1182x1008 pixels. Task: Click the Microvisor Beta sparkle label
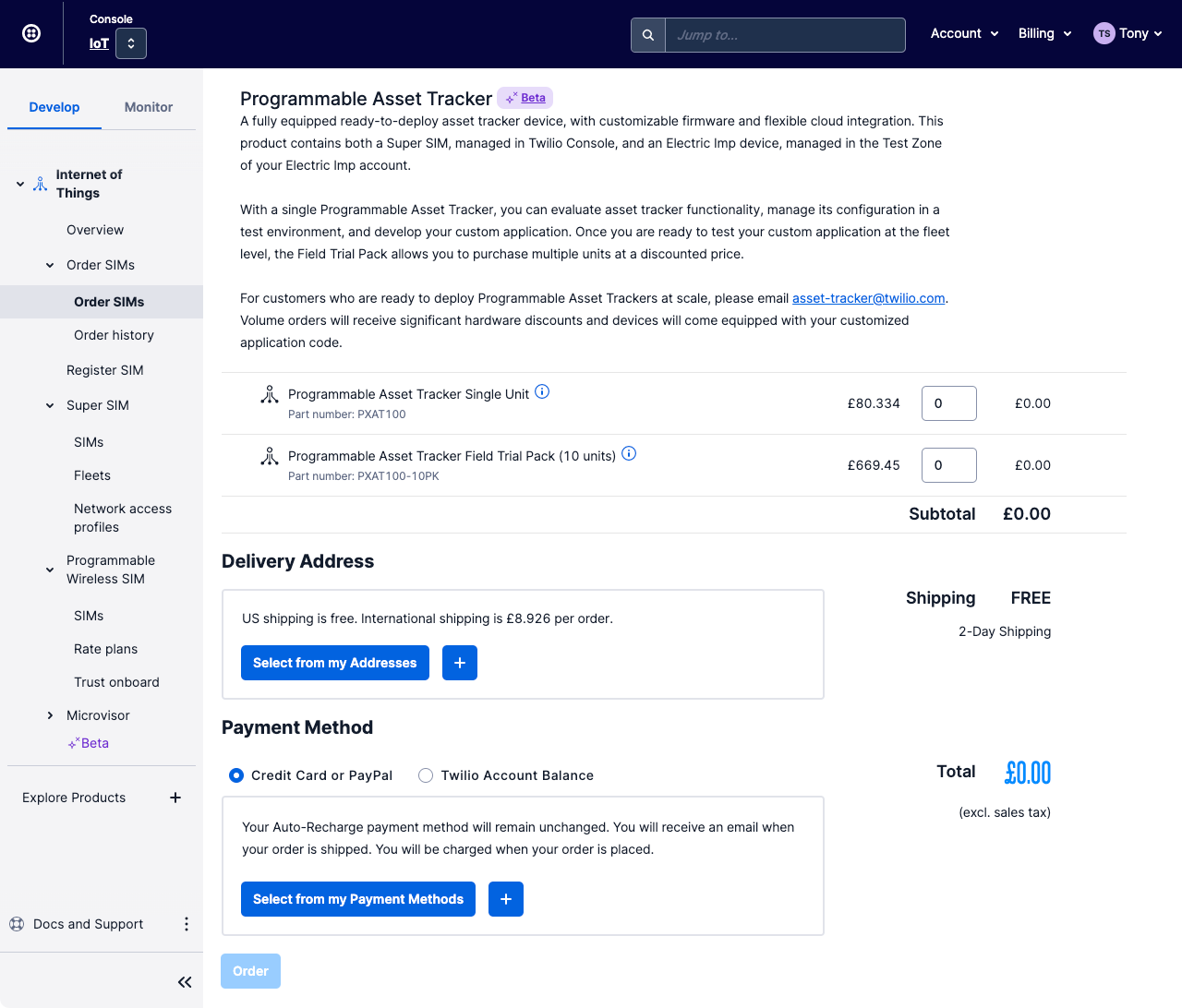(89, 743)
